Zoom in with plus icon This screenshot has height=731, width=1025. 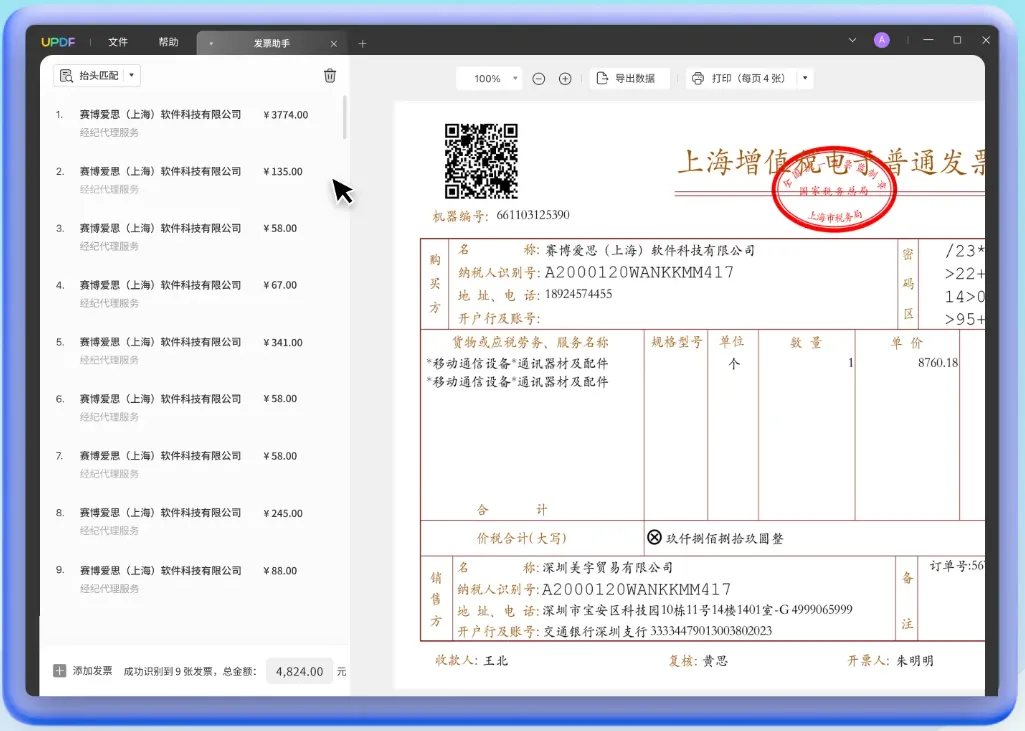tap(565, 78)
